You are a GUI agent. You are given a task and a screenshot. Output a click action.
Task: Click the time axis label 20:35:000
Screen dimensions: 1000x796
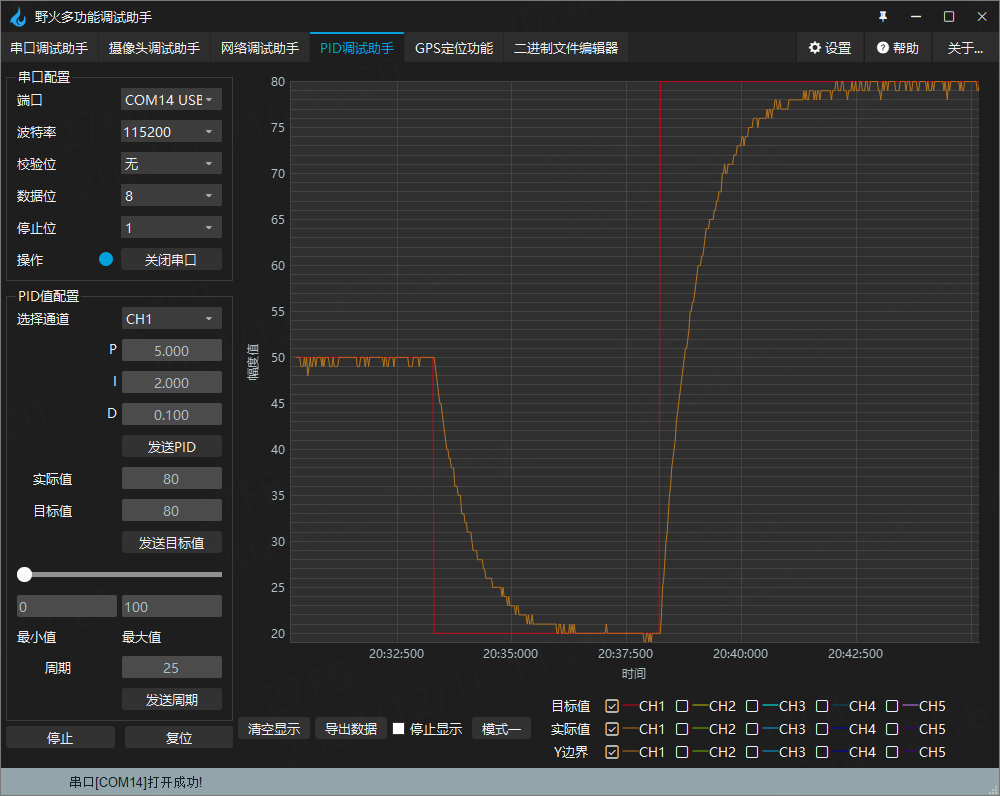pos(510,654)
